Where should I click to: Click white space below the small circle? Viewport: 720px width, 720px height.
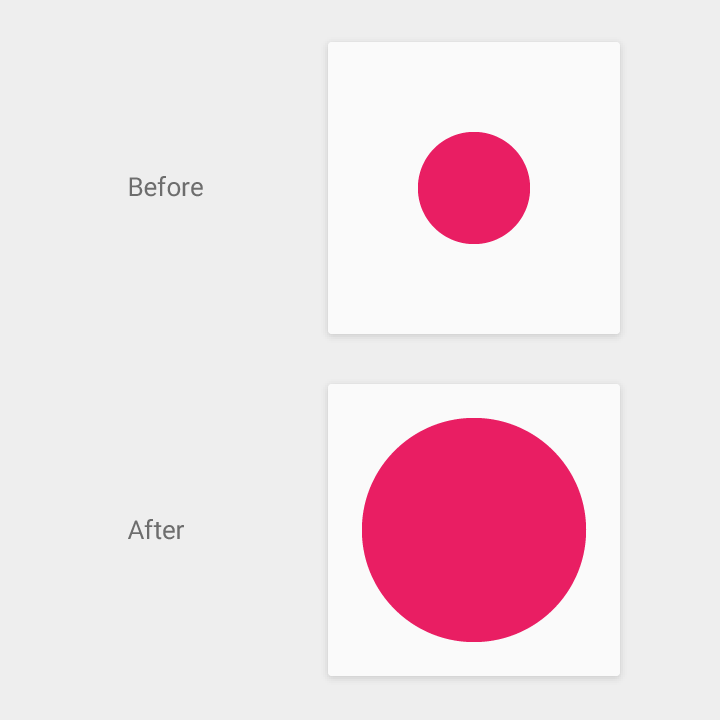[x=474, y=289]
